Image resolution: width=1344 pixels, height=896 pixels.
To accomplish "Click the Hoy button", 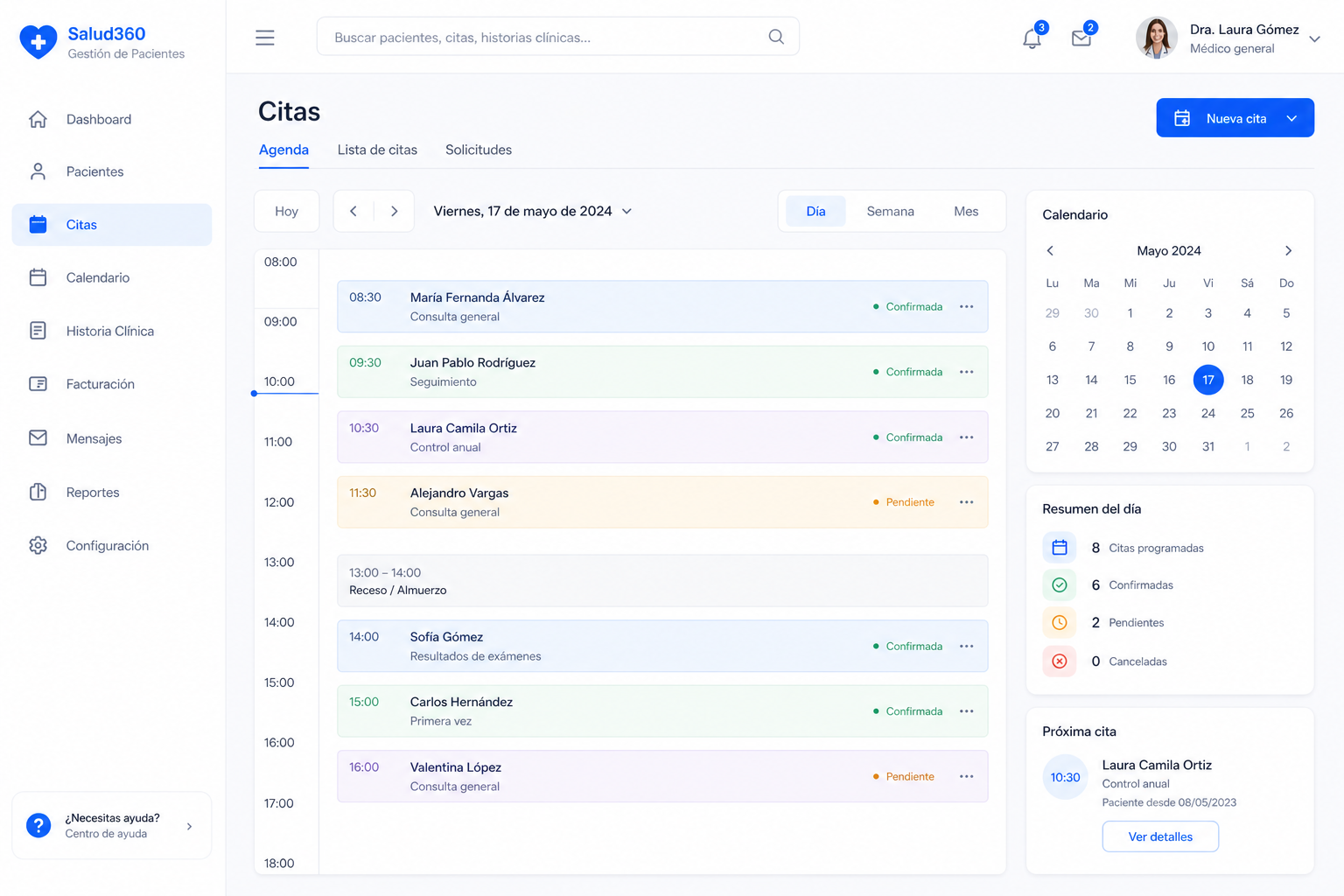I will coord(286,212).
